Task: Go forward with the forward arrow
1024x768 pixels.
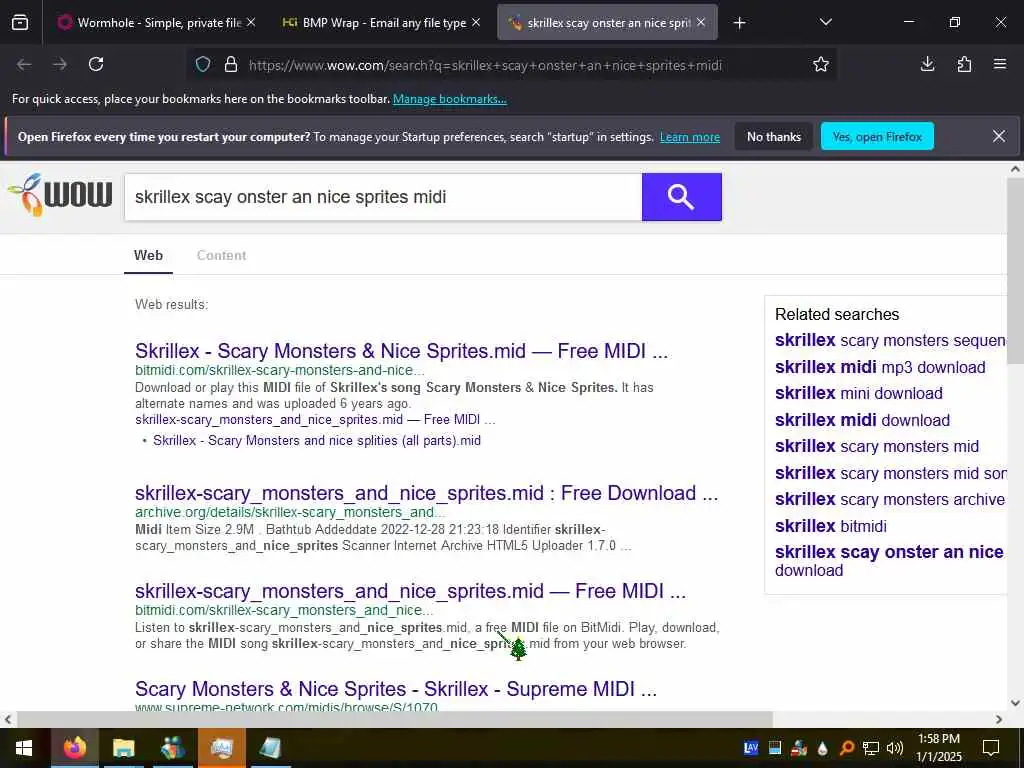Action: click(60, 64)
